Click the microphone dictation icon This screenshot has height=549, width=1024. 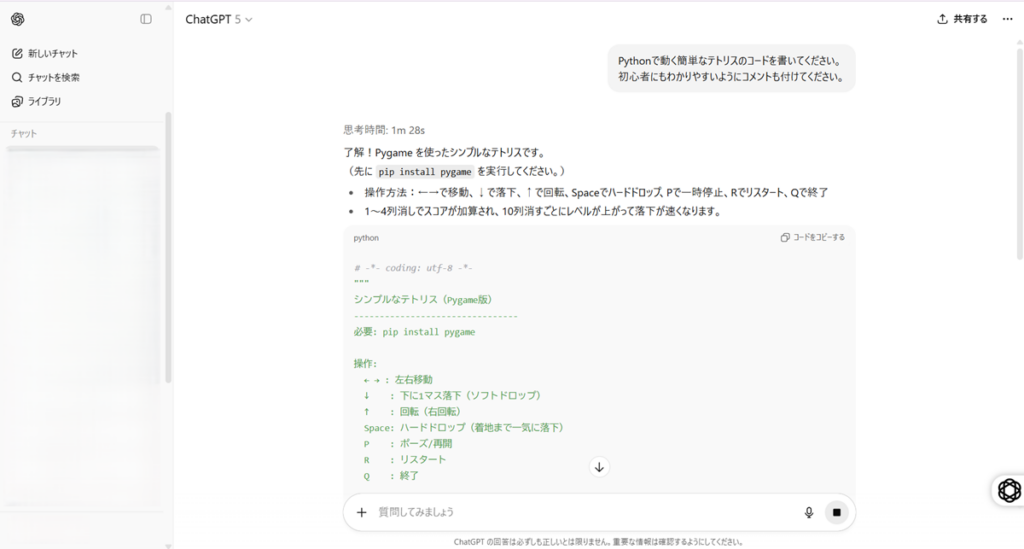[x=808, y=512]
